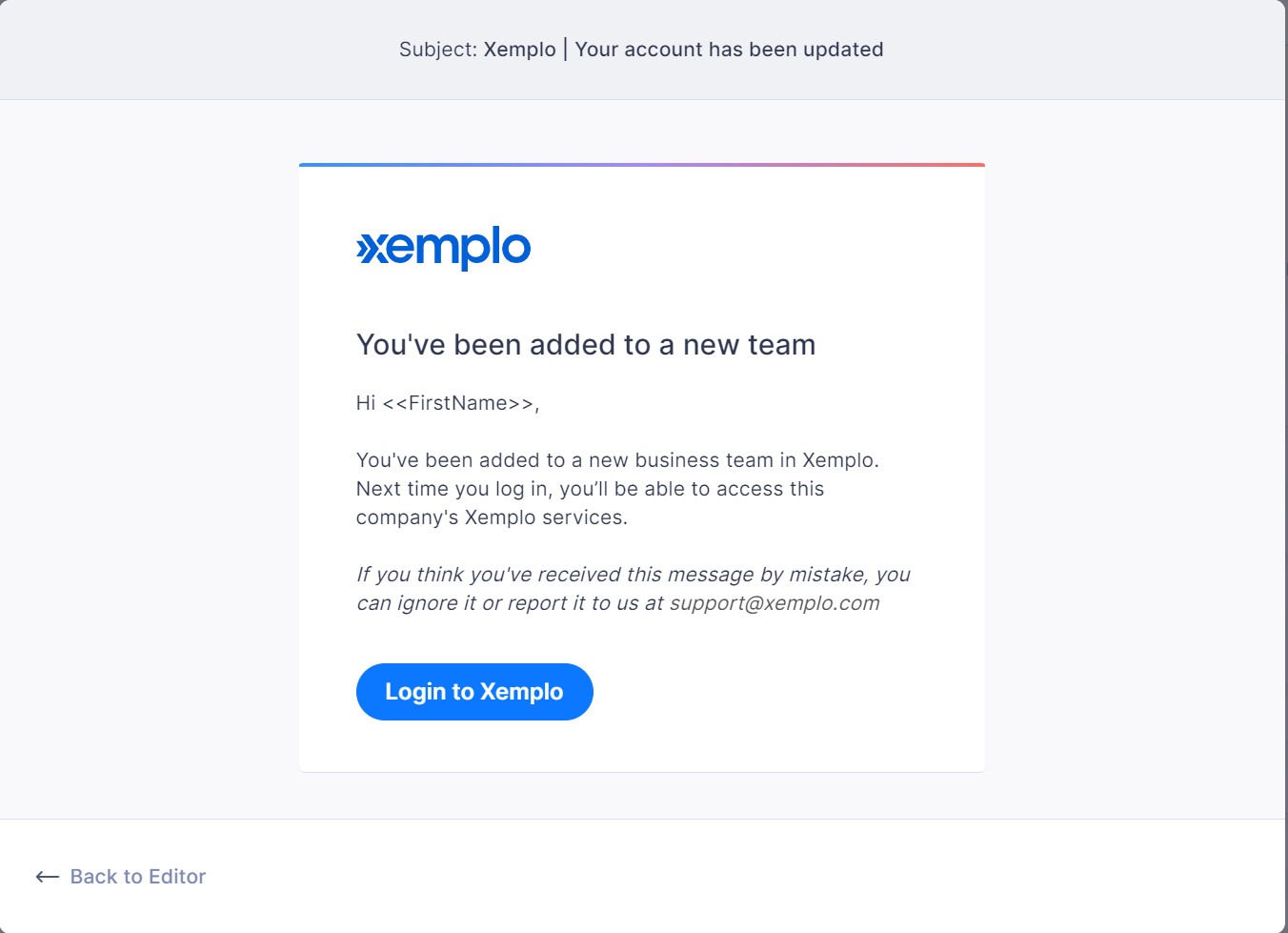Click the double-chevron mark of the xemplo logo
The image size is (1288, 933).
click(366, 250)
